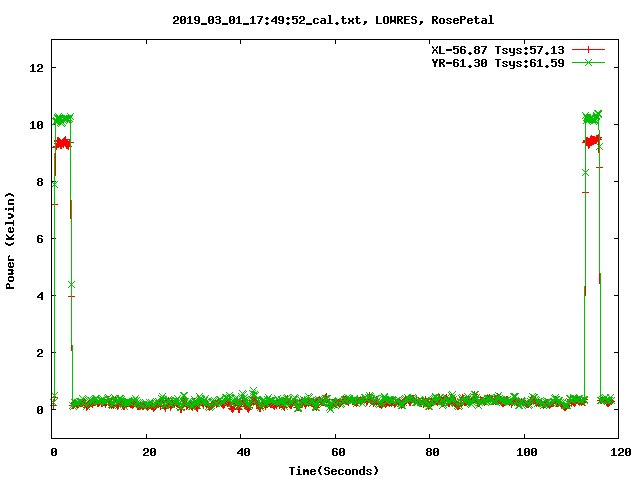Viewport: 640px width, 480px height.
Task: Click the y-axis tick label 8
Action: pos(40,182)
